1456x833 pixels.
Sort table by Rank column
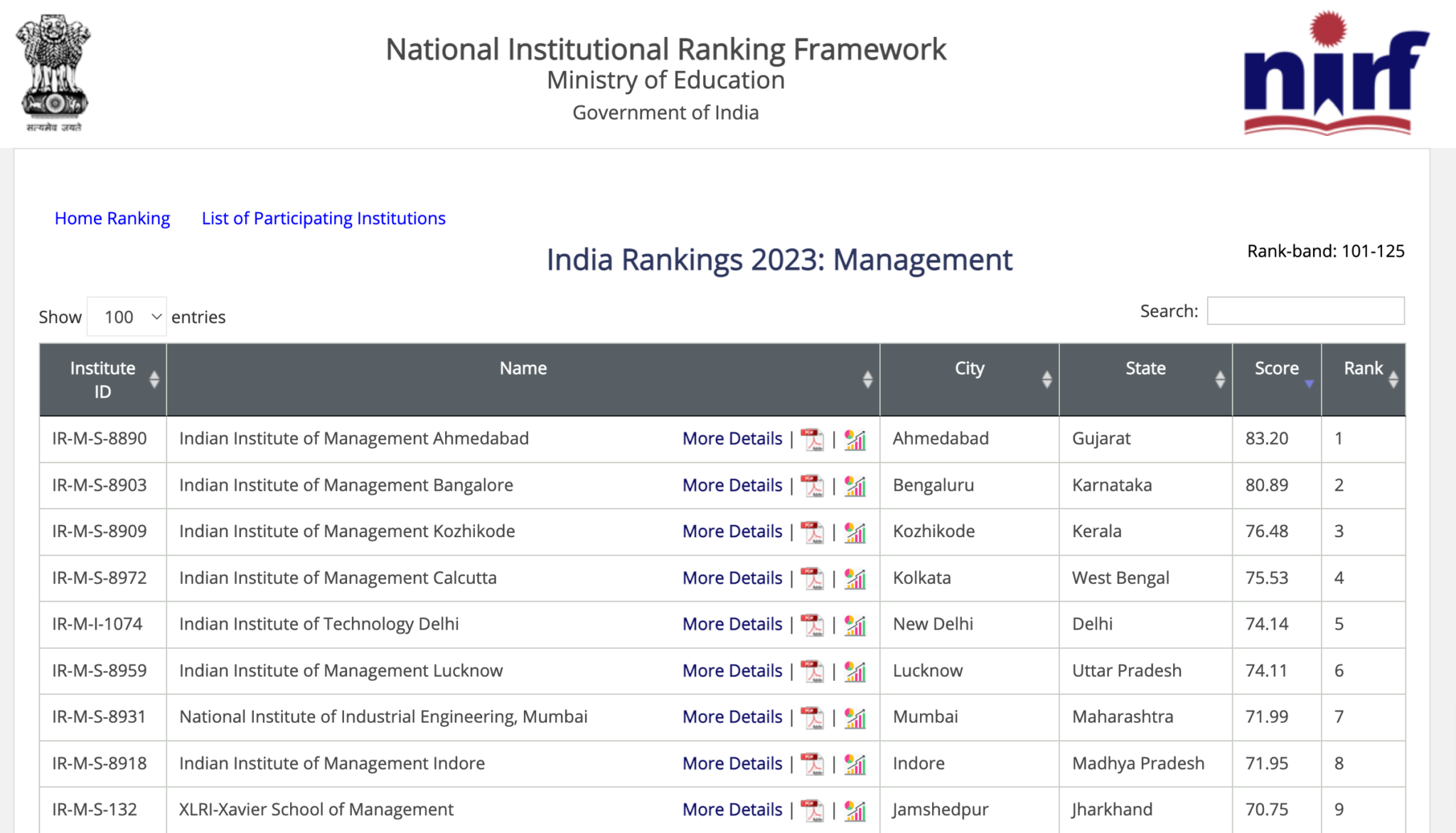[1363, 379]
